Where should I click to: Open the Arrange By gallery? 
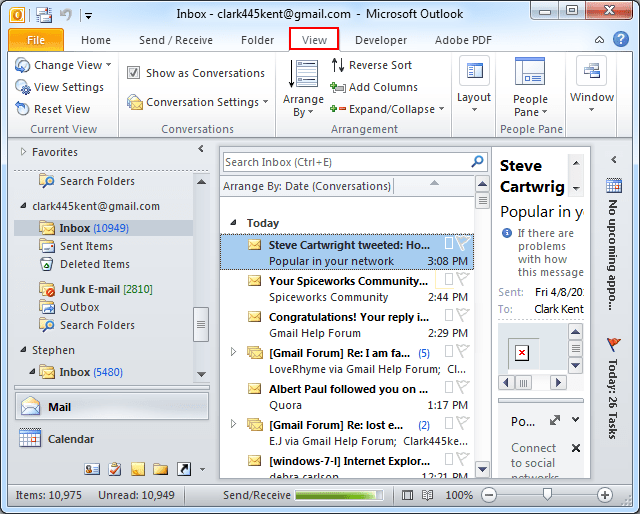pyautogui.click(x=303, y=88)
